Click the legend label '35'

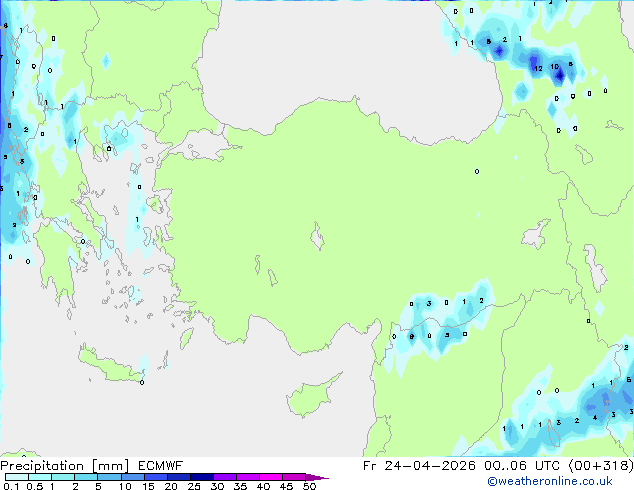point(240,486)
